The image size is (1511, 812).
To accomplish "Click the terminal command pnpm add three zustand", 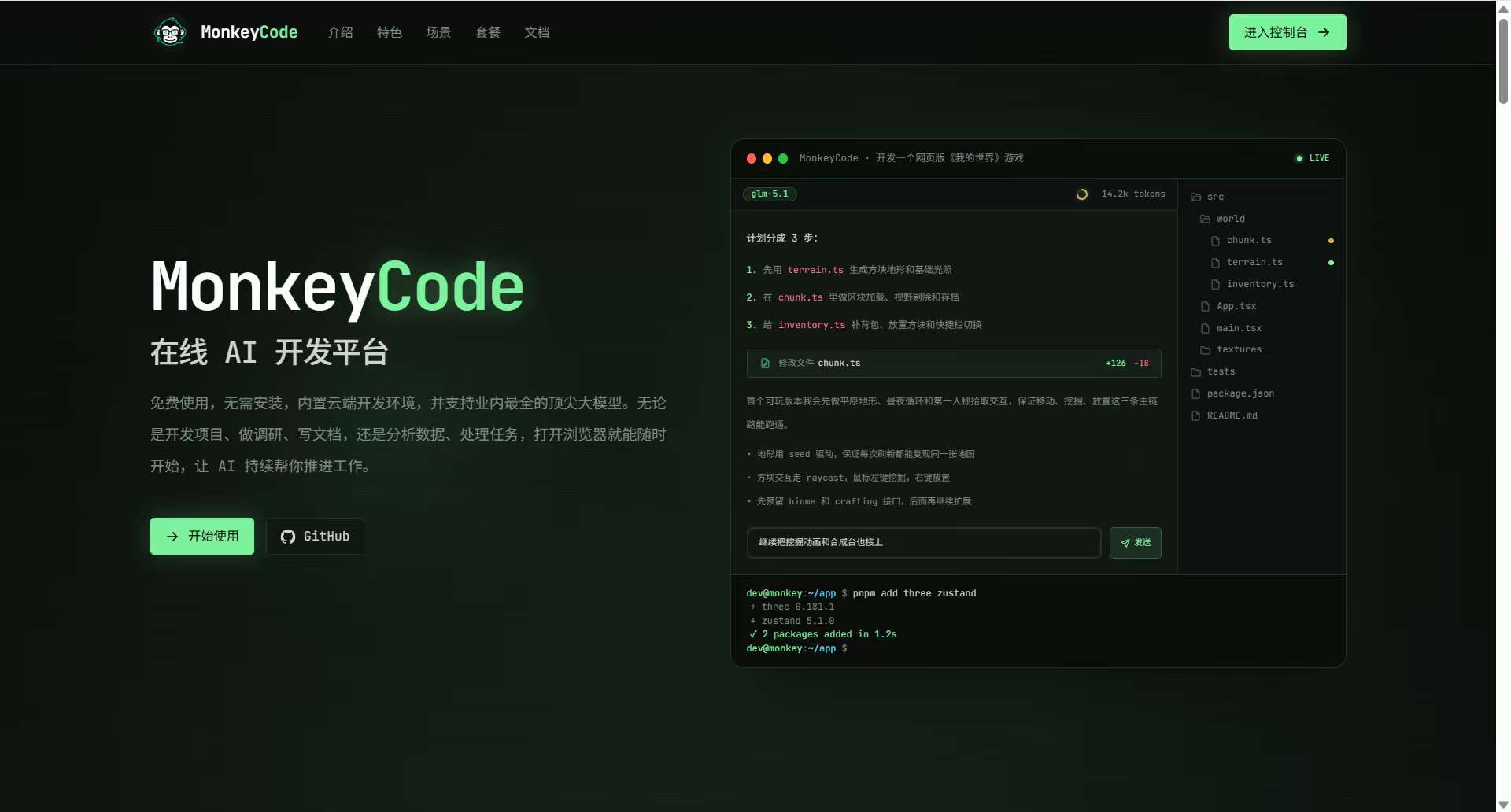I will (914, 593).
